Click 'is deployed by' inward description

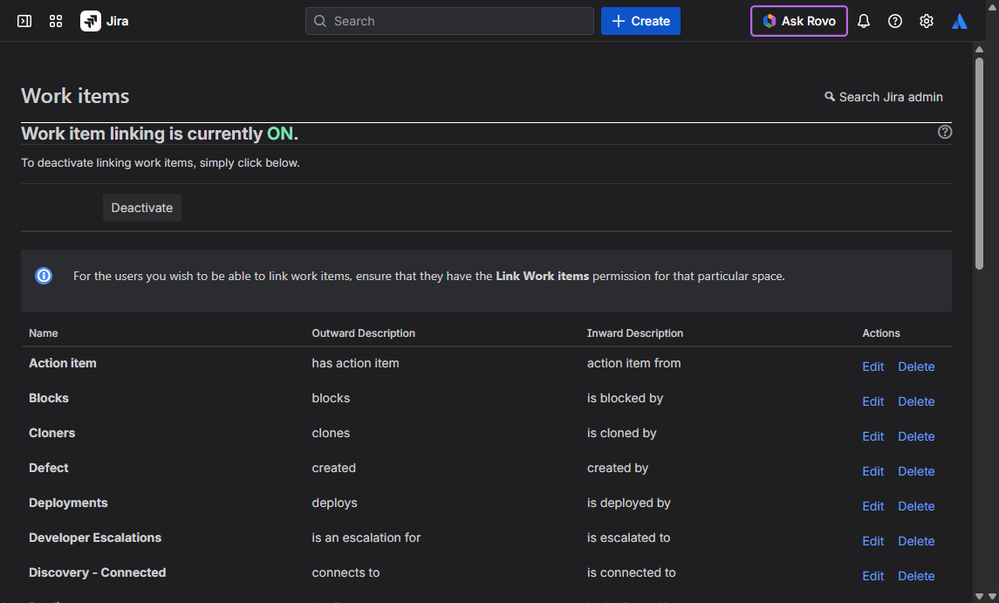629,503
